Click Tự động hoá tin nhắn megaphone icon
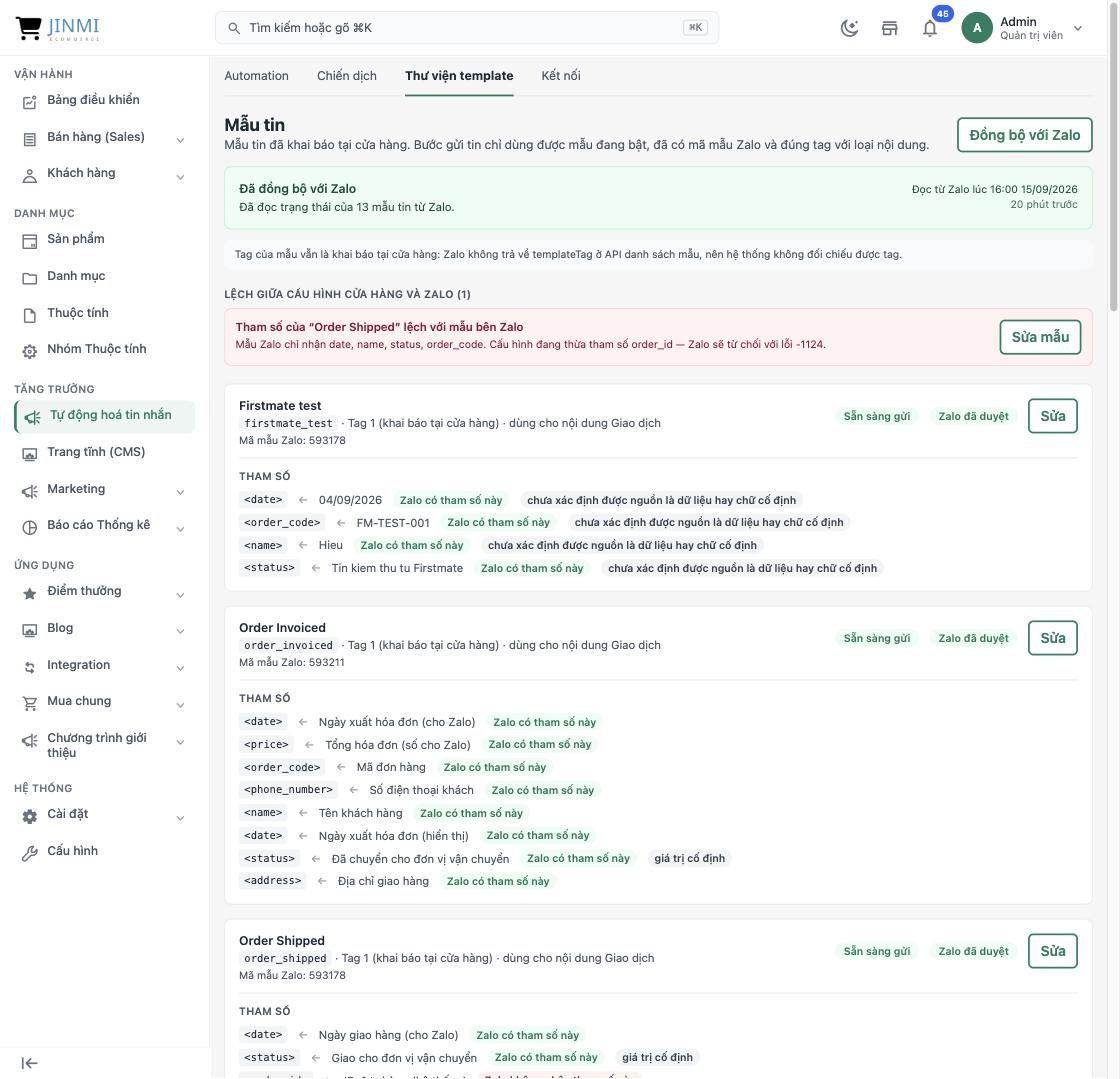This screenshot has height=1079, width=1120. pyautogui.click(x=32, y=417)
